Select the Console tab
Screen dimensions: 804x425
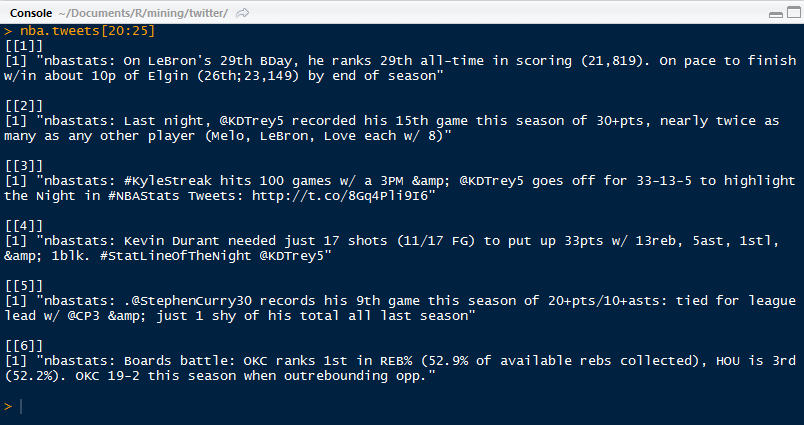pyautogui.click(x=31, y=13)
